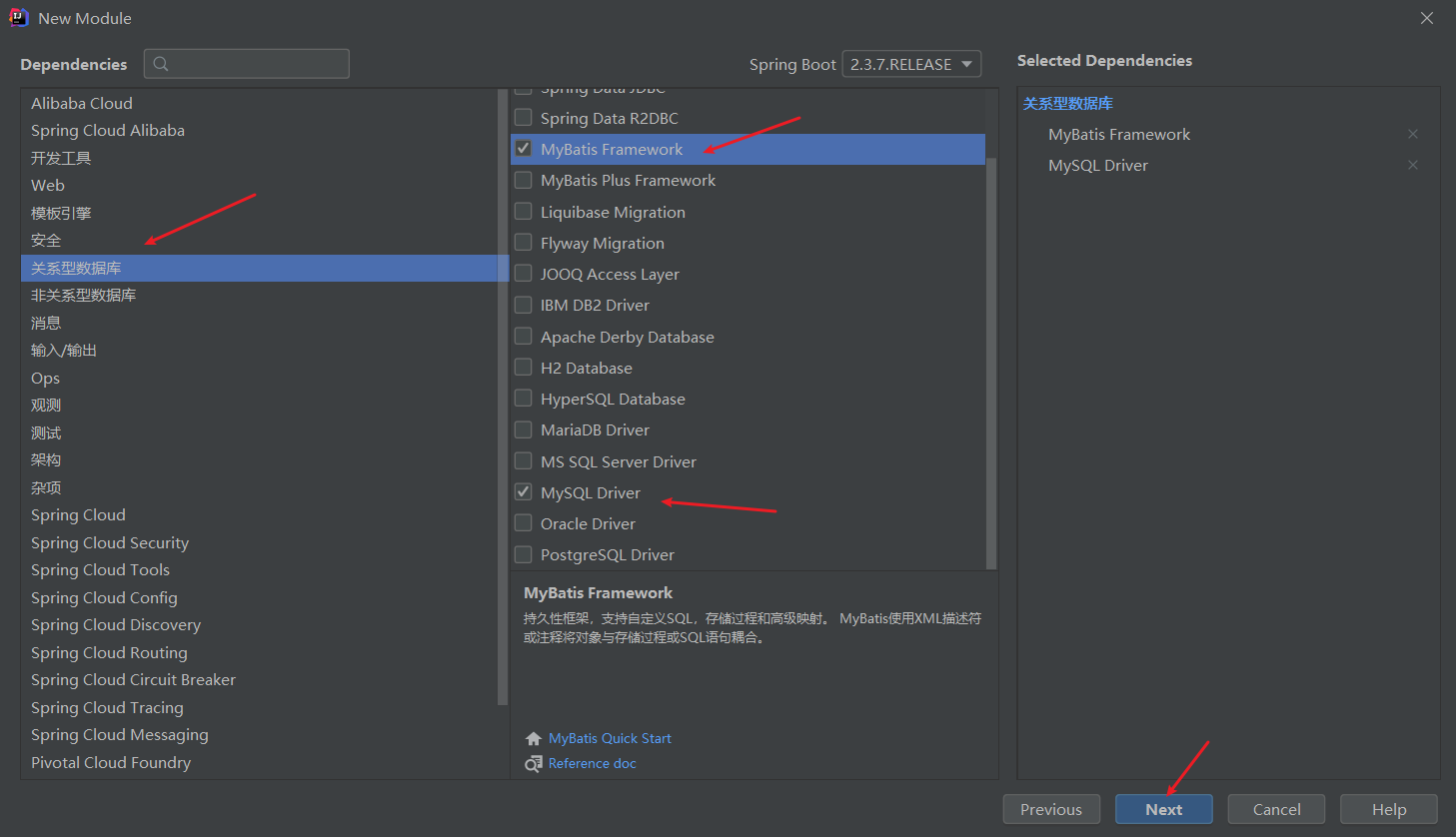
Task: Open the Reference doc link
Action: tap(593, 763)
